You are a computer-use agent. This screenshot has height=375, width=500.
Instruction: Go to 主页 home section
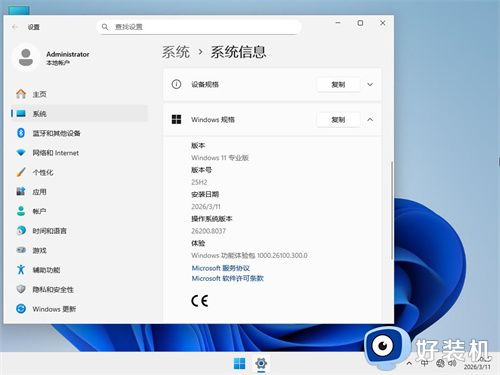pos(79,94)
